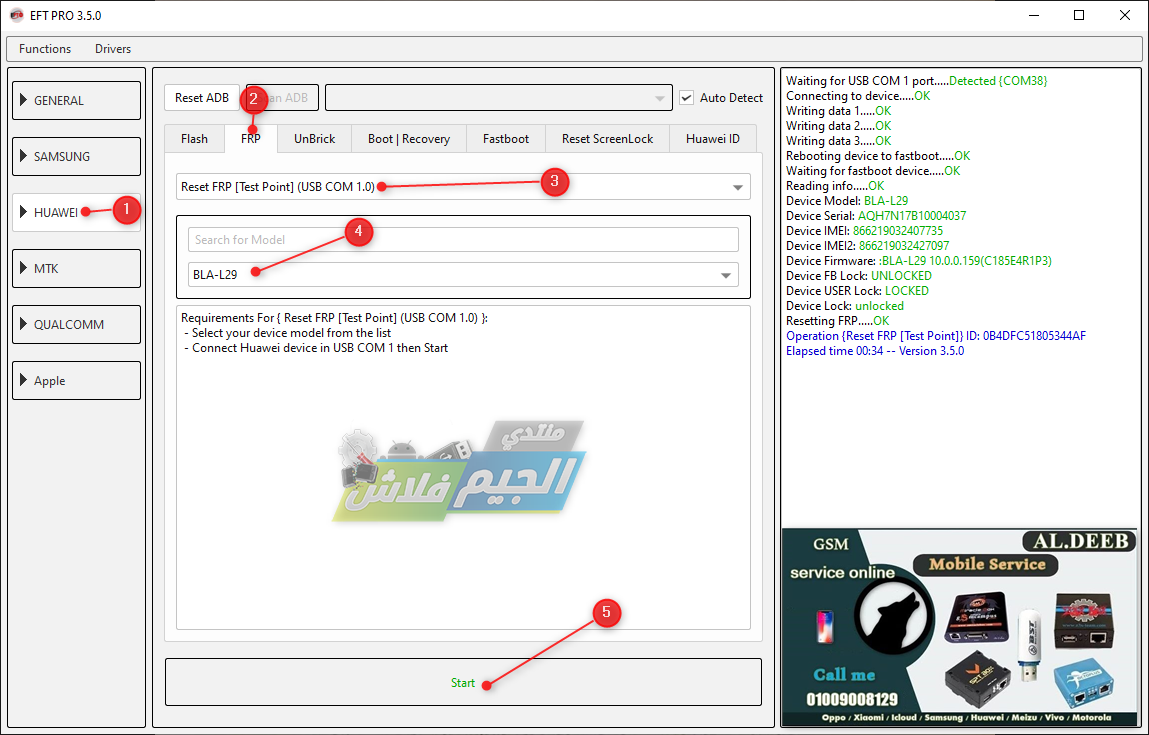The width and height of the screenshot is (1149, 735).
Task: Expand the HUAWEI section
Action: coord(76,213)
